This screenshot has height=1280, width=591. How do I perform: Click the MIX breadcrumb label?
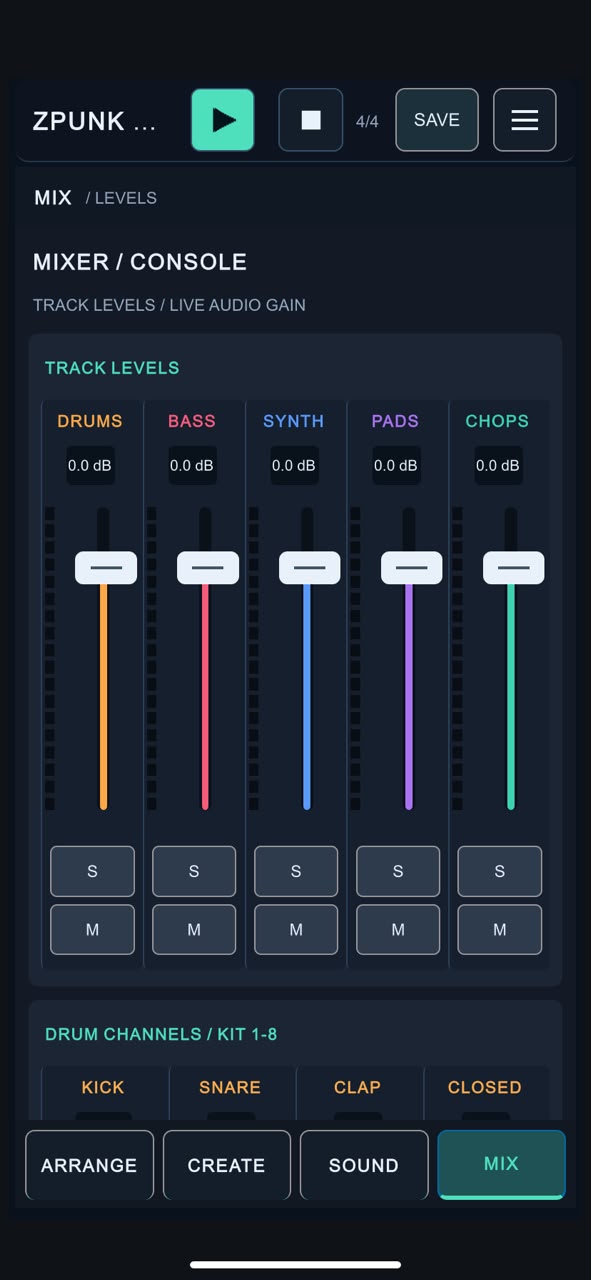pyautogui.click(x=53, y=198)
